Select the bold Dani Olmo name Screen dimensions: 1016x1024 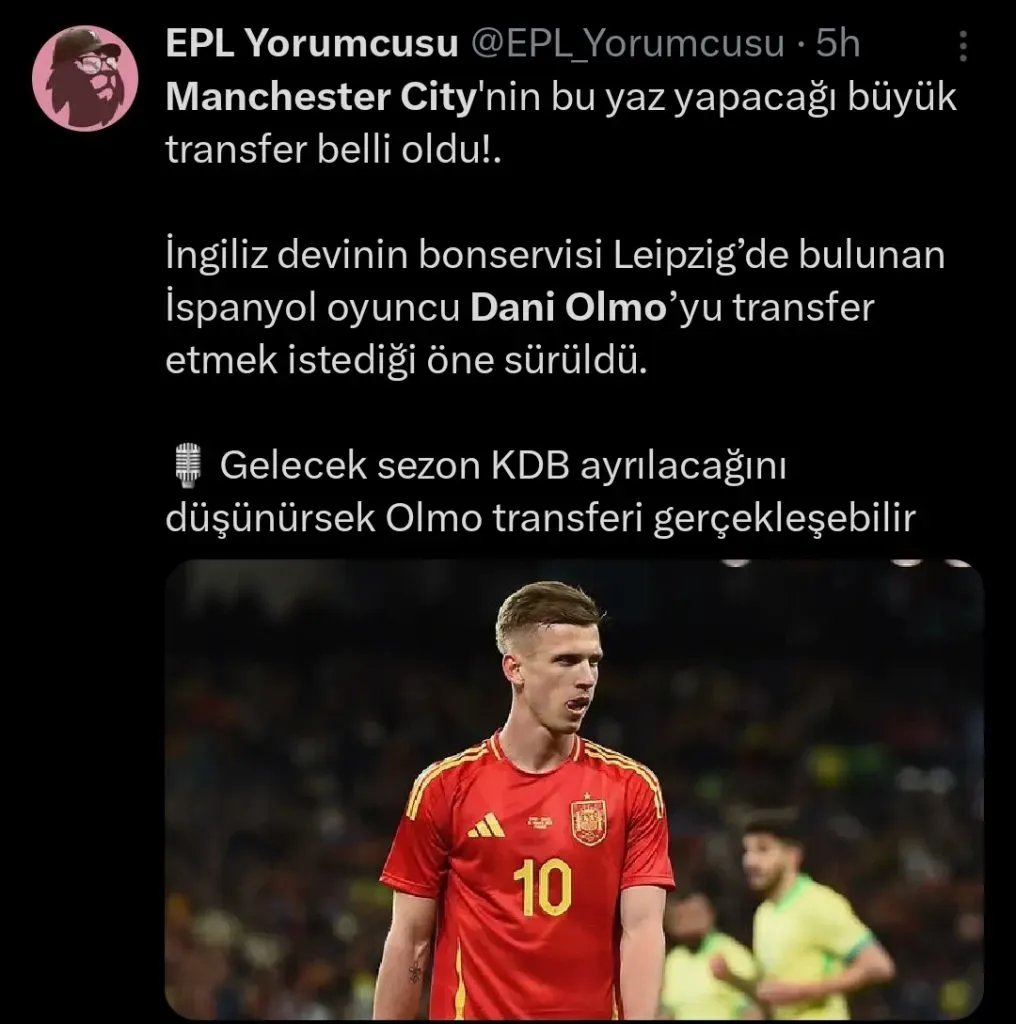click(x=568, y=308)
